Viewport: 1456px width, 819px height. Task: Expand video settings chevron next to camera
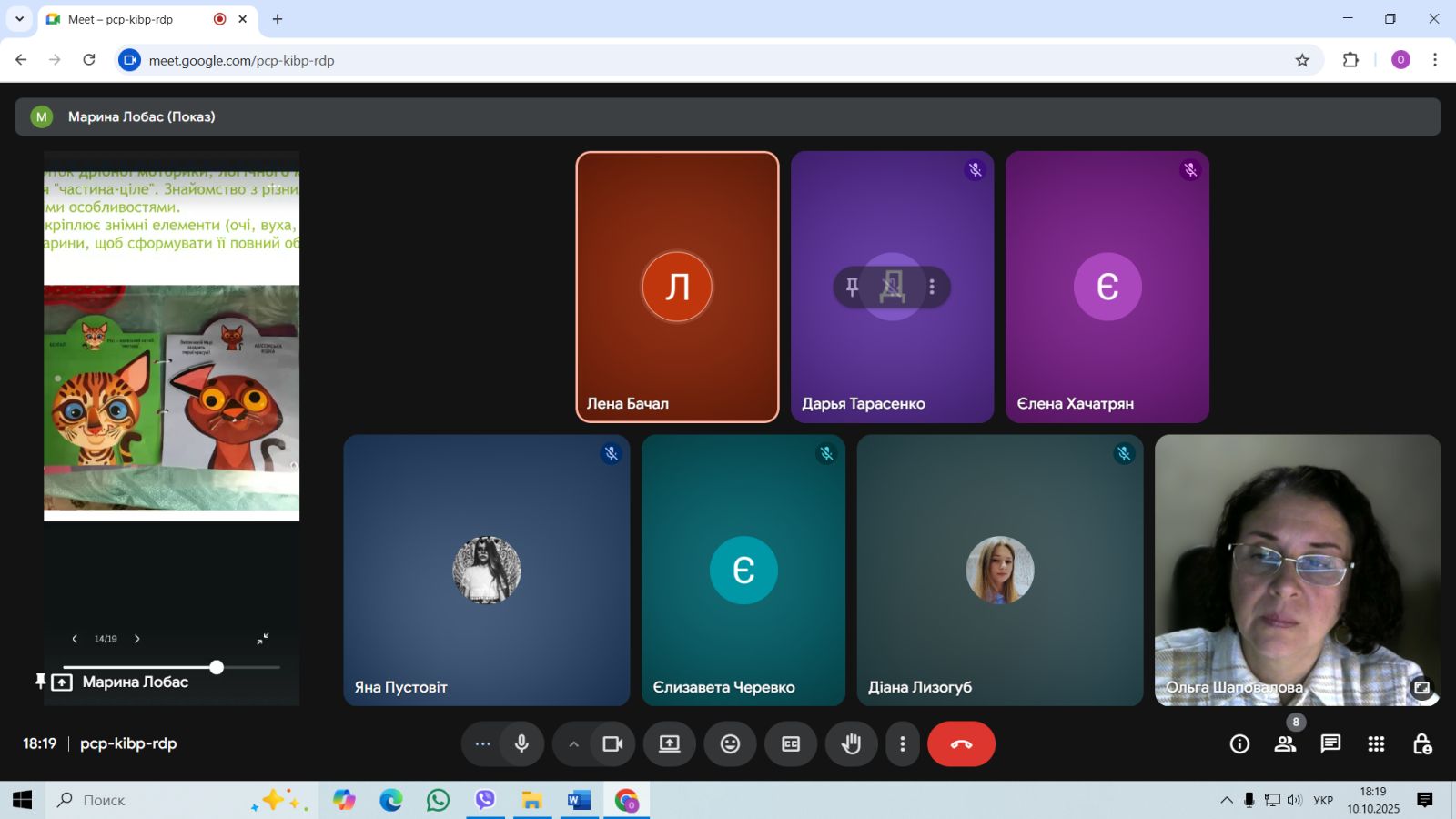(573, 744)
